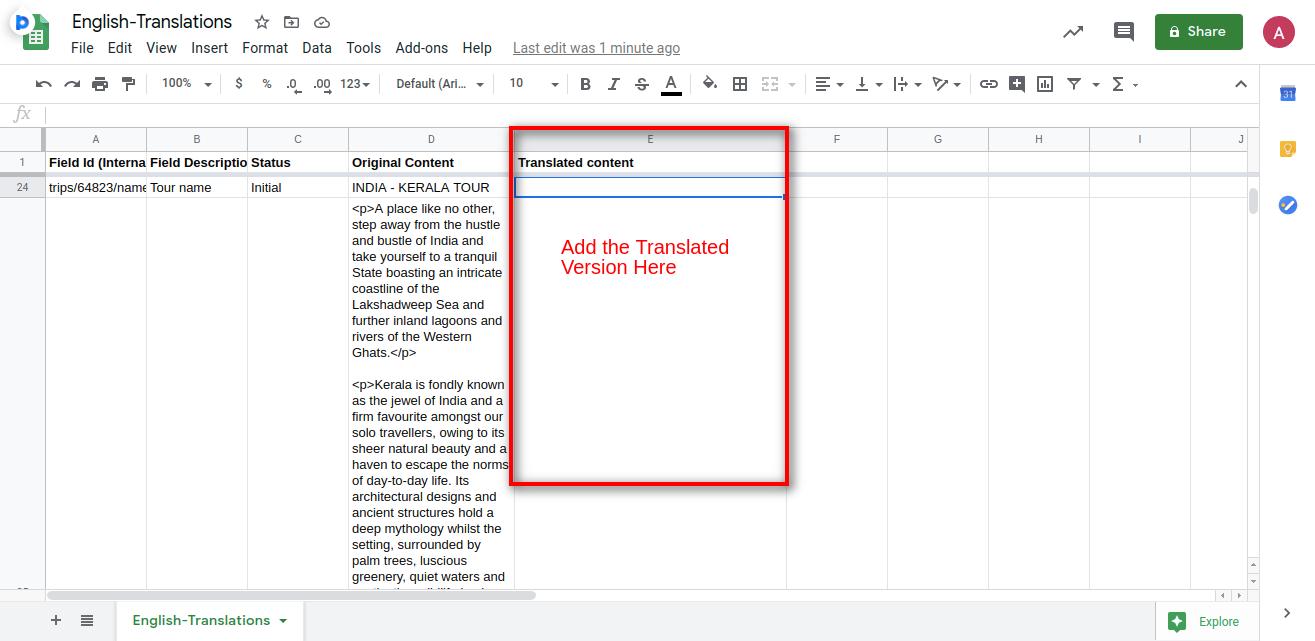Pick a text color with underlined A
The image size is (1315, 641).
click(x=671, y=84)
